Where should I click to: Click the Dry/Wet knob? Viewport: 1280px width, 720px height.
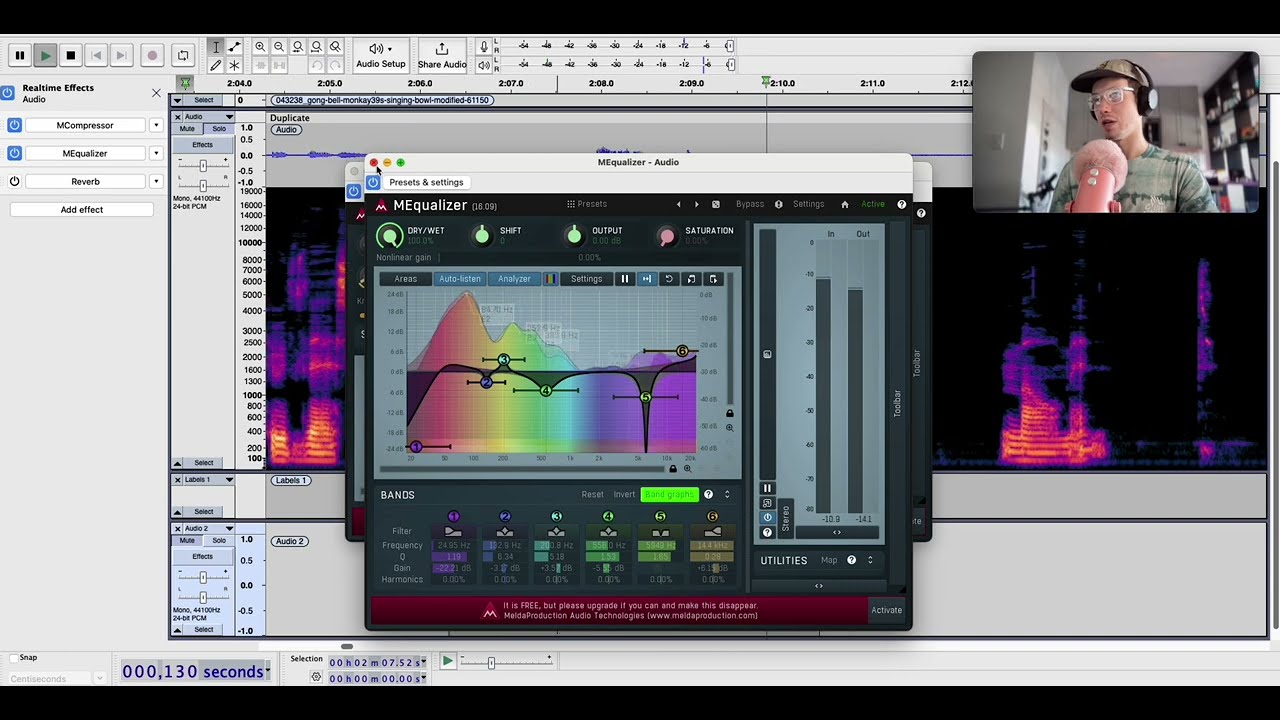click(390, 236)
